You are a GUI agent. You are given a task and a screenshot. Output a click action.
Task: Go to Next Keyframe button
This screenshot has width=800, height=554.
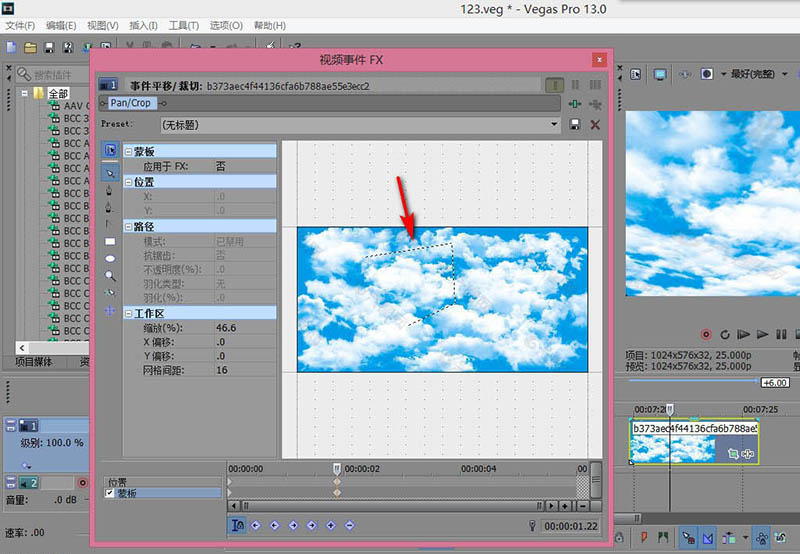pyautogui.click(x=293, y=525)
